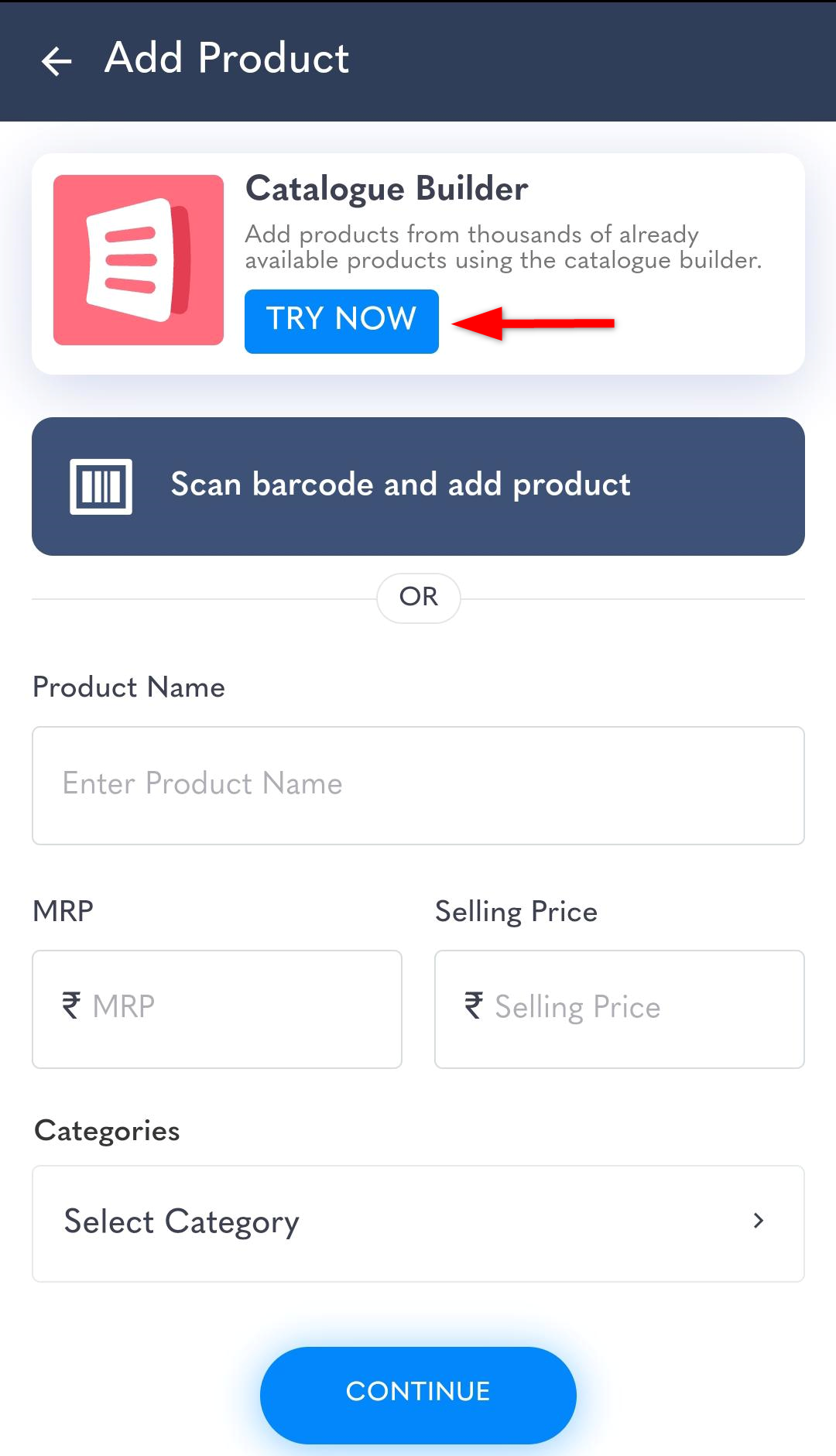Tap the barcode scanner icon

[x=101, y=486]
